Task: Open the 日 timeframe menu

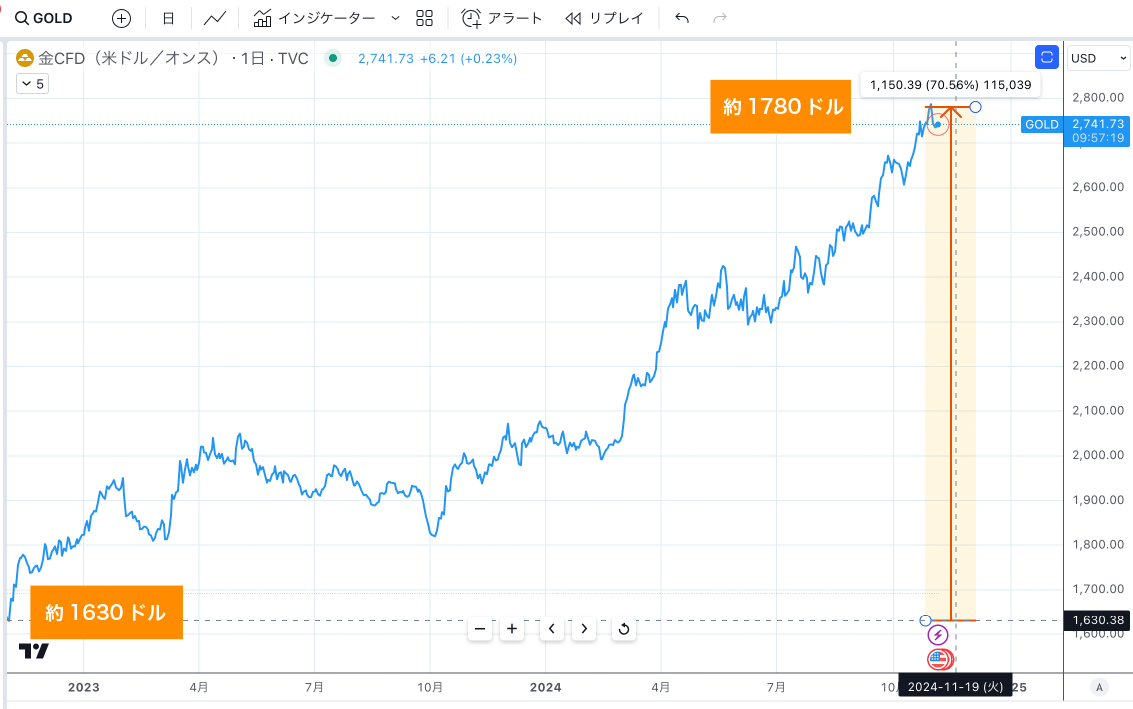Action: click(x=167, y=17)
